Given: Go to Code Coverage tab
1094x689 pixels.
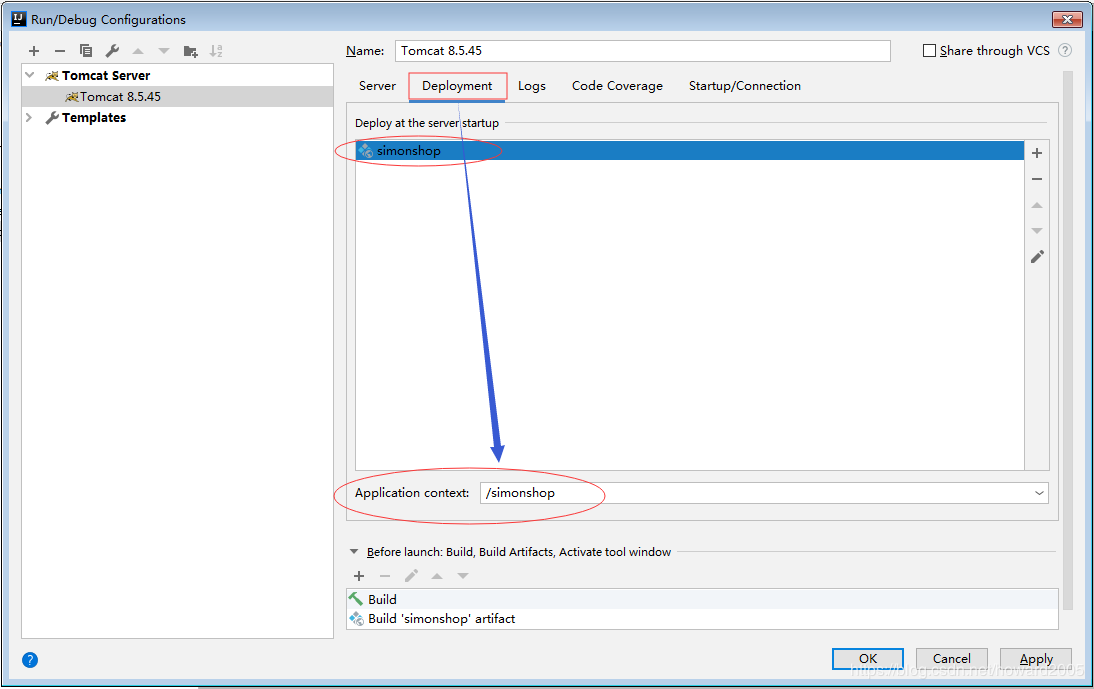Looking at the screenshot, I should click(617, 86).
